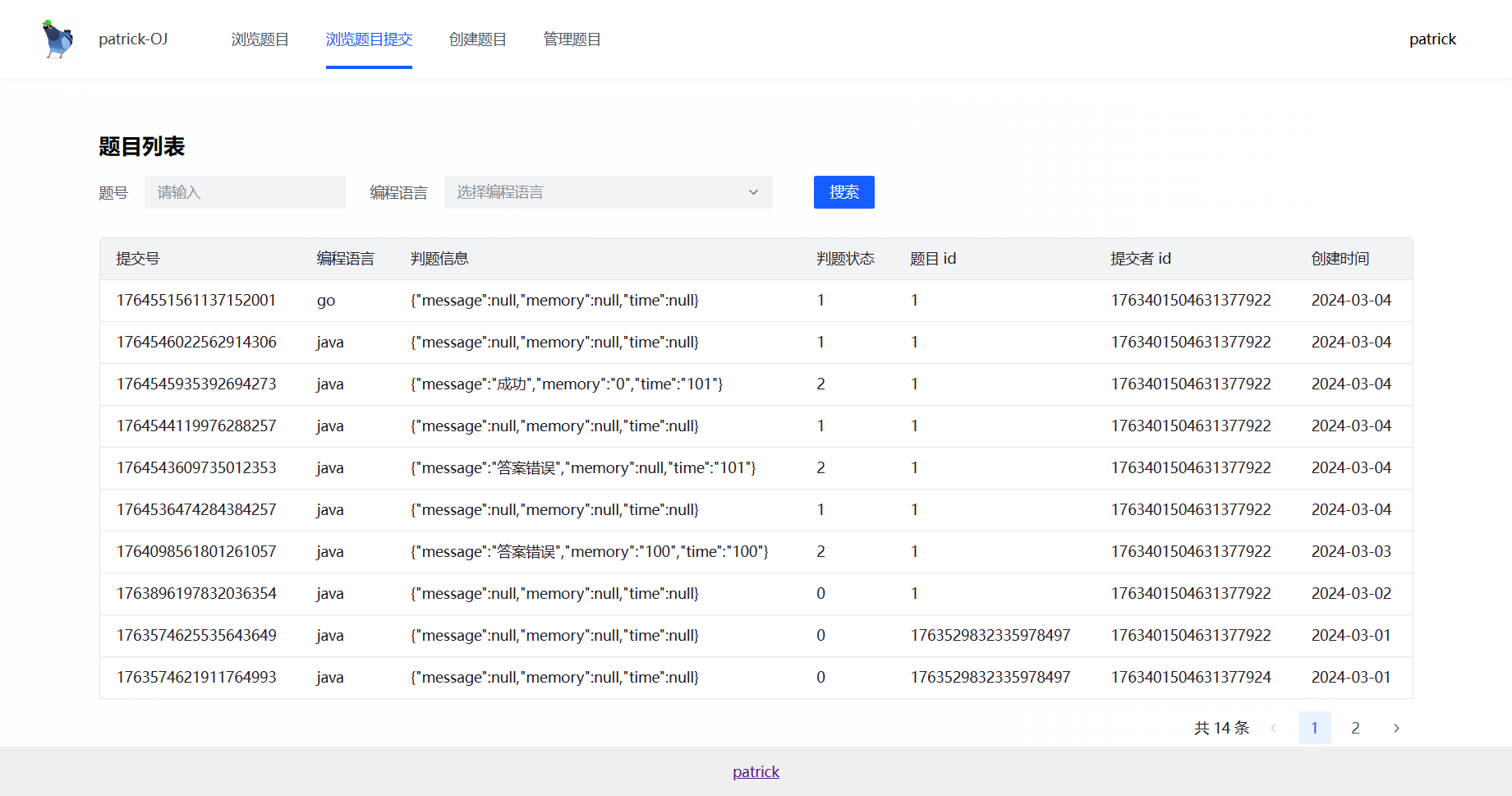
Task: Click the 提交者 id column header
Action: pyautogui.click(x=1141, y=259)
